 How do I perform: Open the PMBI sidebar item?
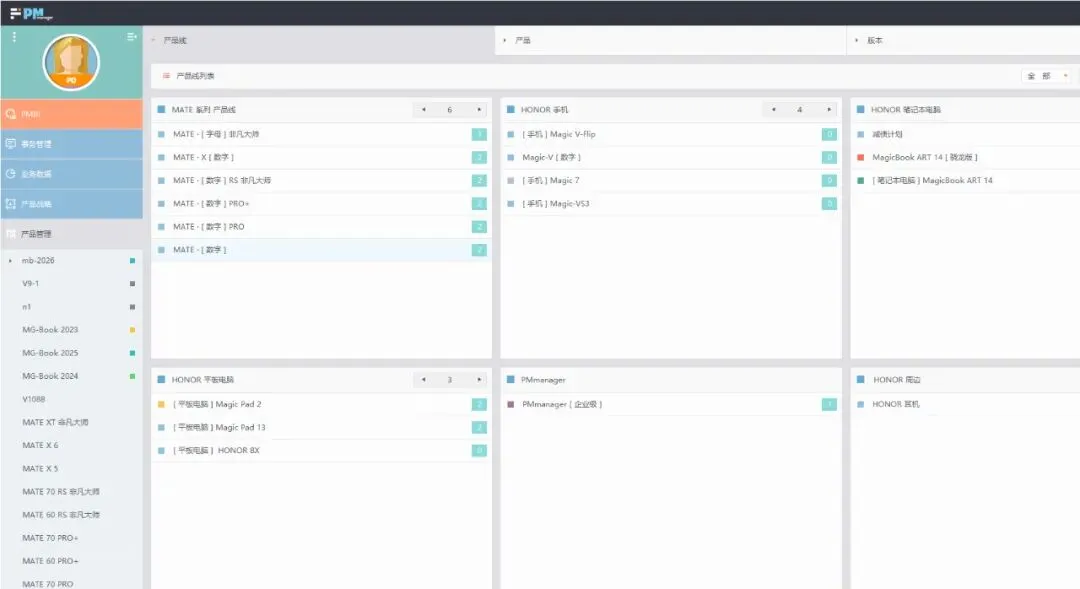pyautogui.click(x=72, y=114)
